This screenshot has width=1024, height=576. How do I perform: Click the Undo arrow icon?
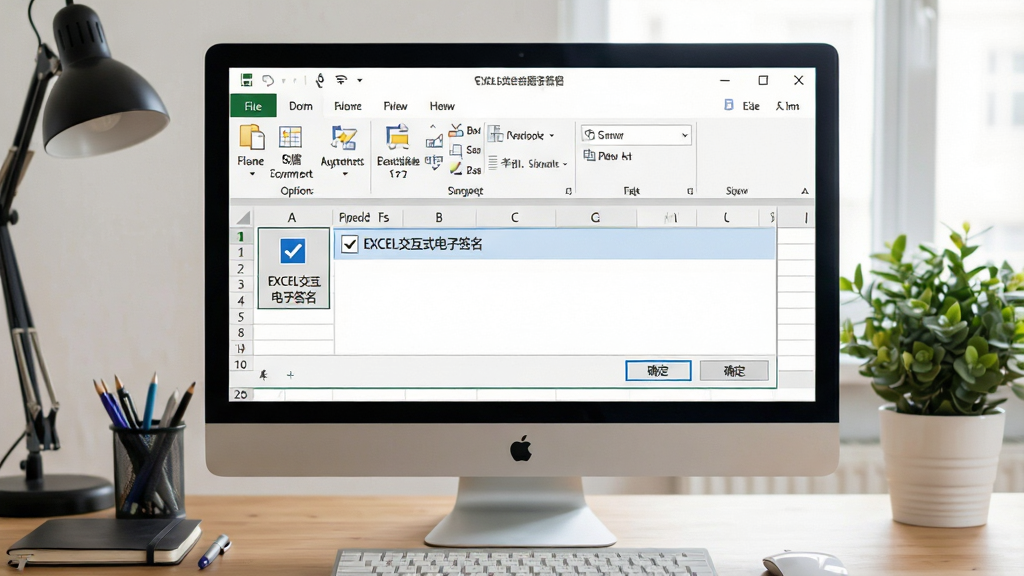click(x=268, y=80)
